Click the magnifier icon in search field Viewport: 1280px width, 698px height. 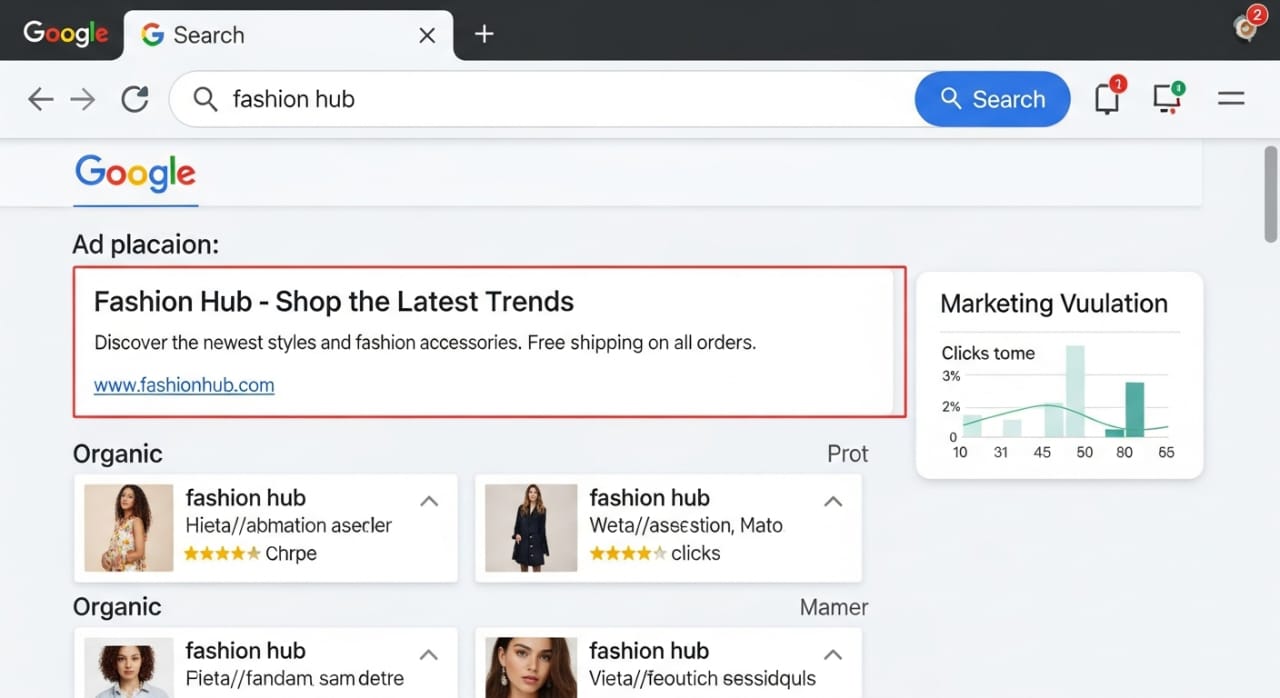click(205, 99)
